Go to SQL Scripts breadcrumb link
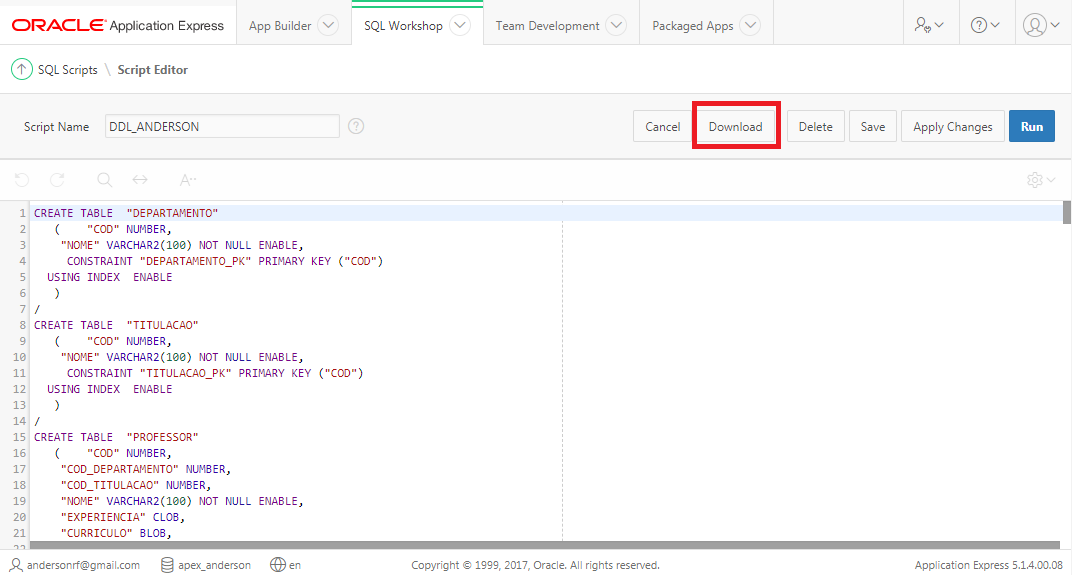 click(x=68, y=70)
